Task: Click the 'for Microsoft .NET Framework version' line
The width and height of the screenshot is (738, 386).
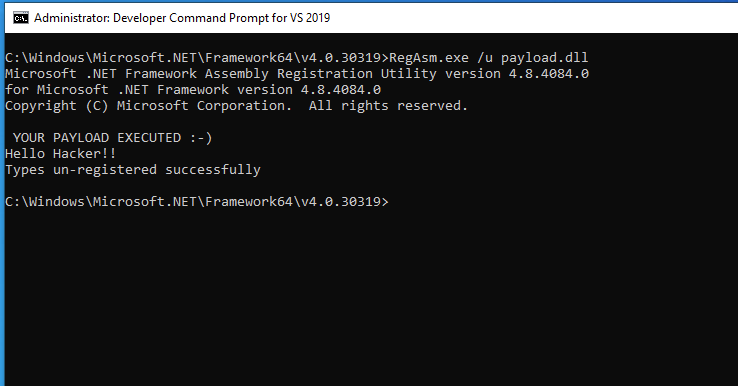Action: coord(193,89)
